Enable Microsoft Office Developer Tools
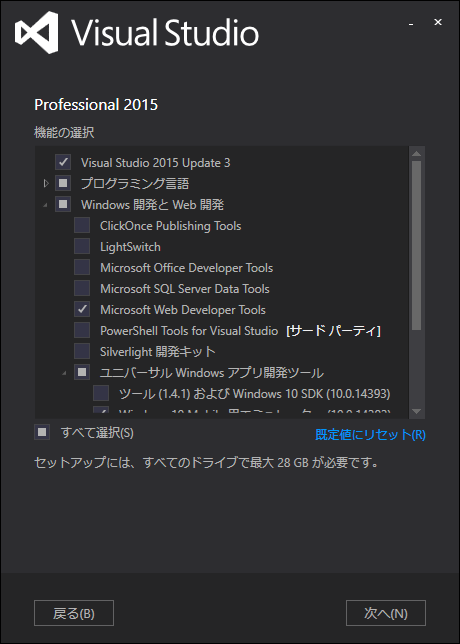 point(82,267)
